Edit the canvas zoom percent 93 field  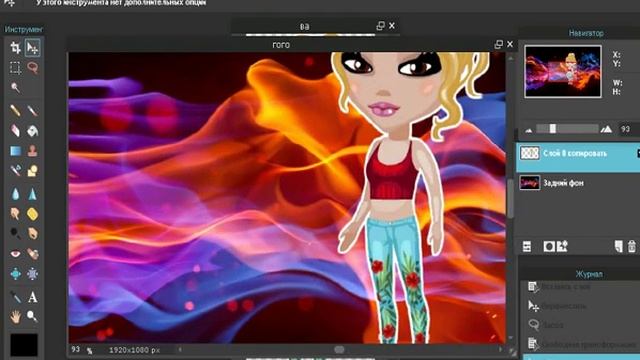[76, 349]
